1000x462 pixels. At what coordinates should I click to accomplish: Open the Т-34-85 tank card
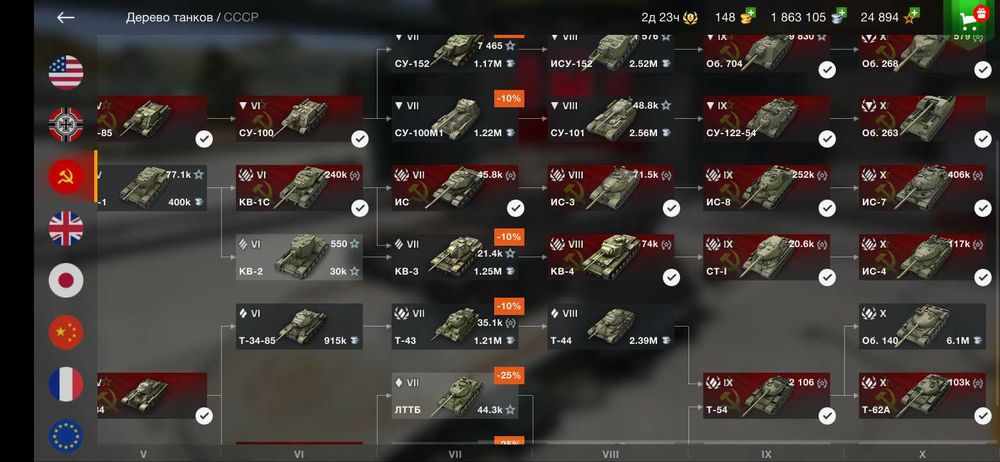(x=299, y=326)
